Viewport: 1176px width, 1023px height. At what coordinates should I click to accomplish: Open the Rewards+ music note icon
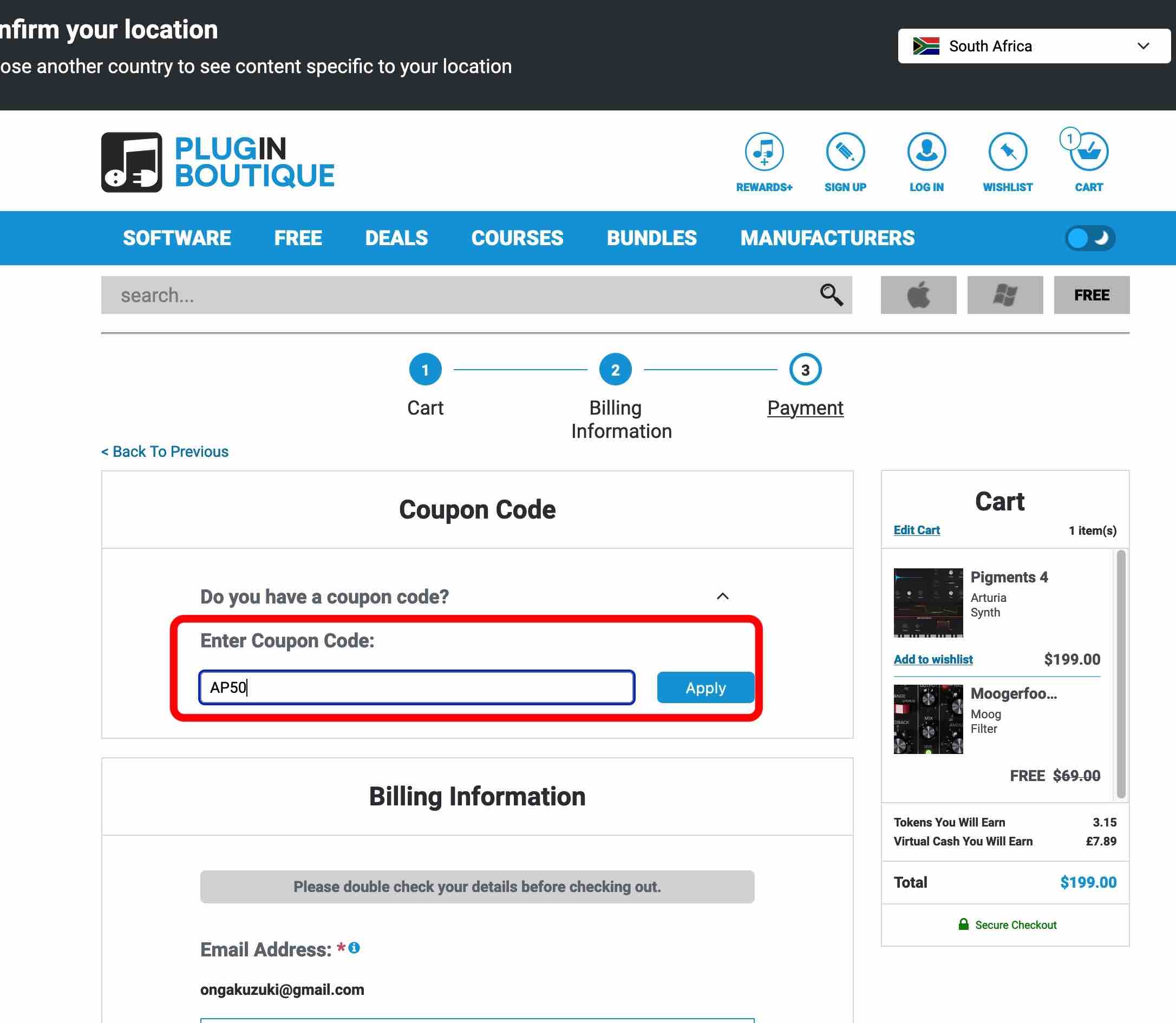[x=763, y=152]
